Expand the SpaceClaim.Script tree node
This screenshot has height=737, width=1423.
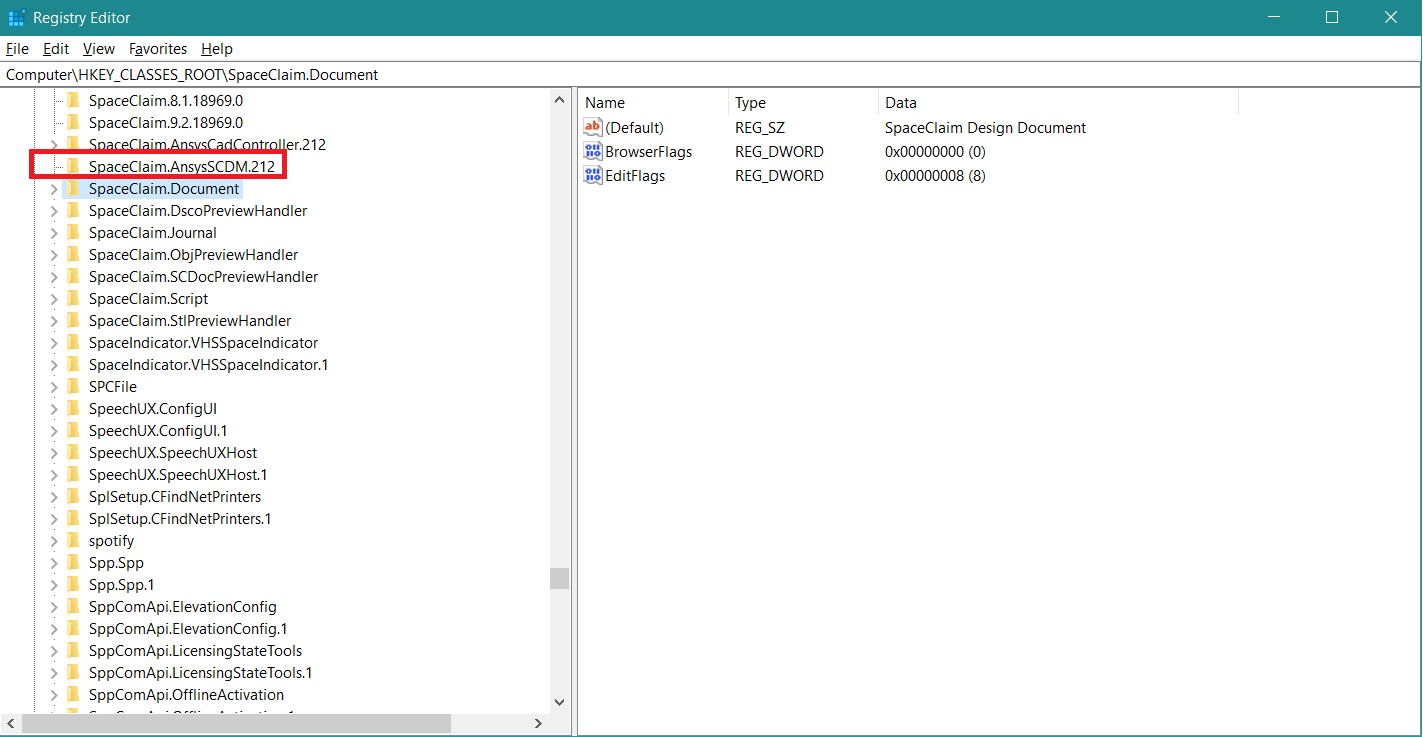coord(54,299)
